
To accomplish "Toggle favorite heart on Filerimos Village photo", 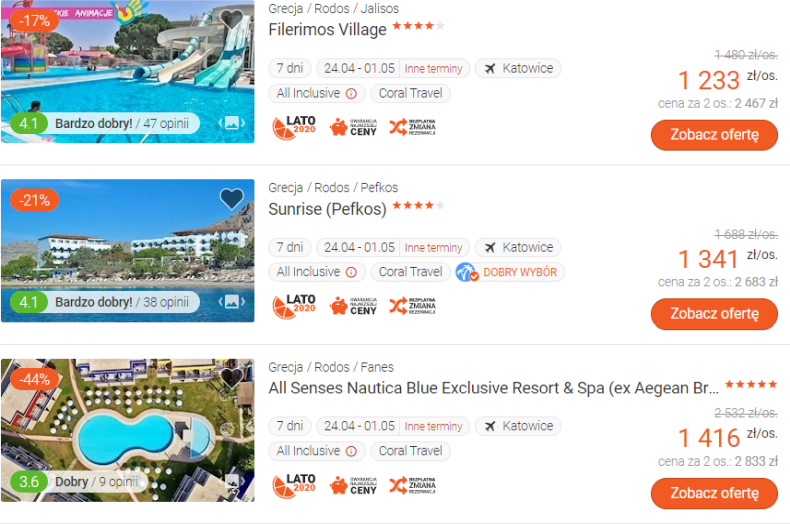I will (232, 20).
